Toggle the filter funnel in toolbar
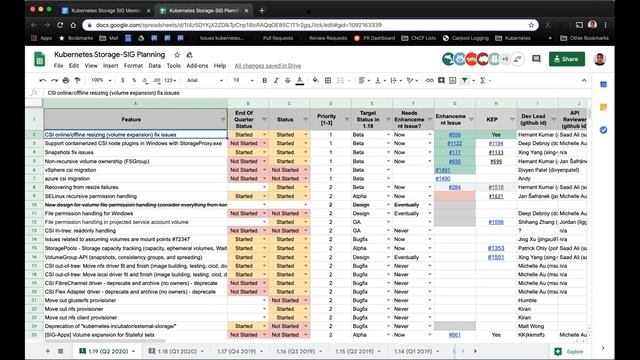Screen dimensions: 640x360 464,80
